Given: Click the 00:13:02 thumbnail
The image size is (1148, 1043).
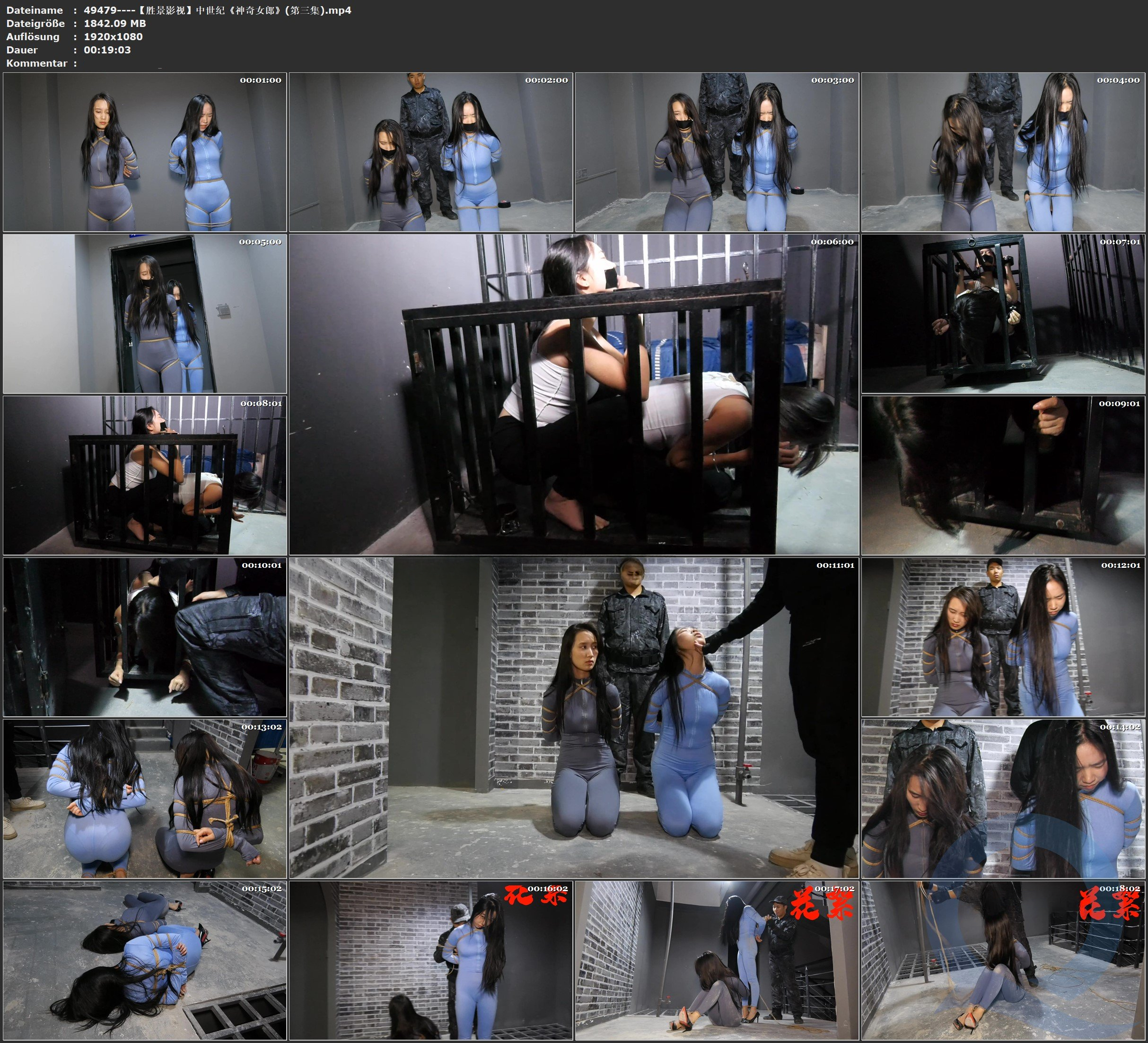Looking at the screenshot, I should click(x=145, y=799).
